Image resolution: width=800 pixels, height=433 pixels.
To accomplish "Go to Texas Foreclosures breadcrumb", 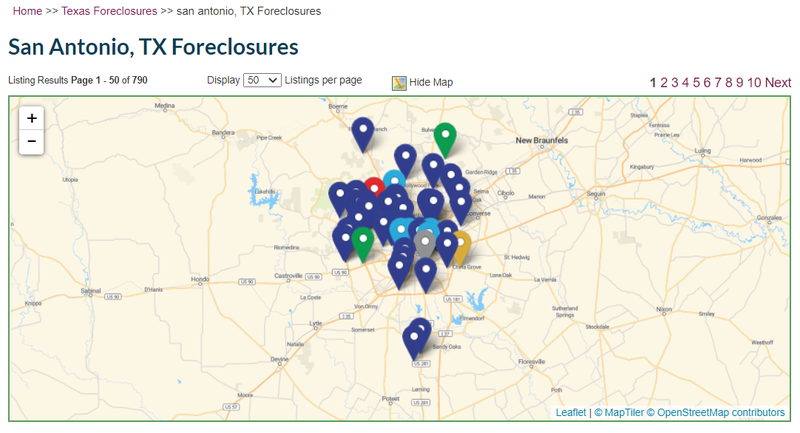I will [109, 11].
